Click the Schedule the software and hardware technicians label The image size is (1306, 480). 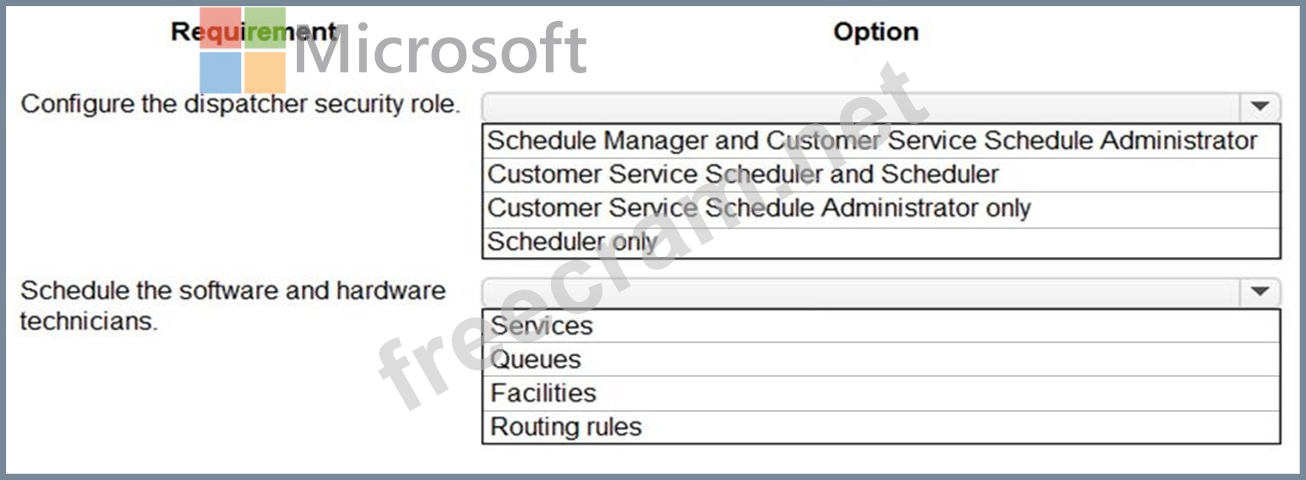click(233, 306)
